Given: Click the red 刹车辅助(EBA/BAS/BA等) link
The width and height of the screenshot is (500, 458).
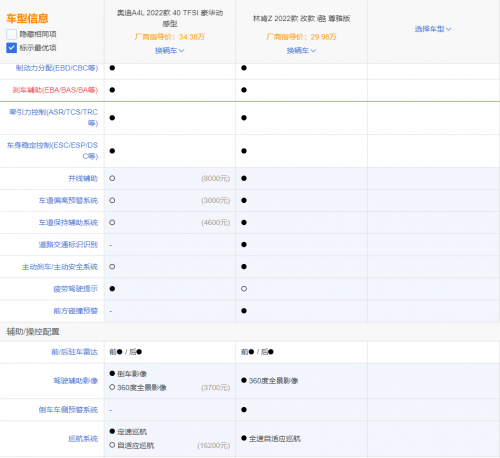Looking at the screenshot, I should [x=55, y=90].
